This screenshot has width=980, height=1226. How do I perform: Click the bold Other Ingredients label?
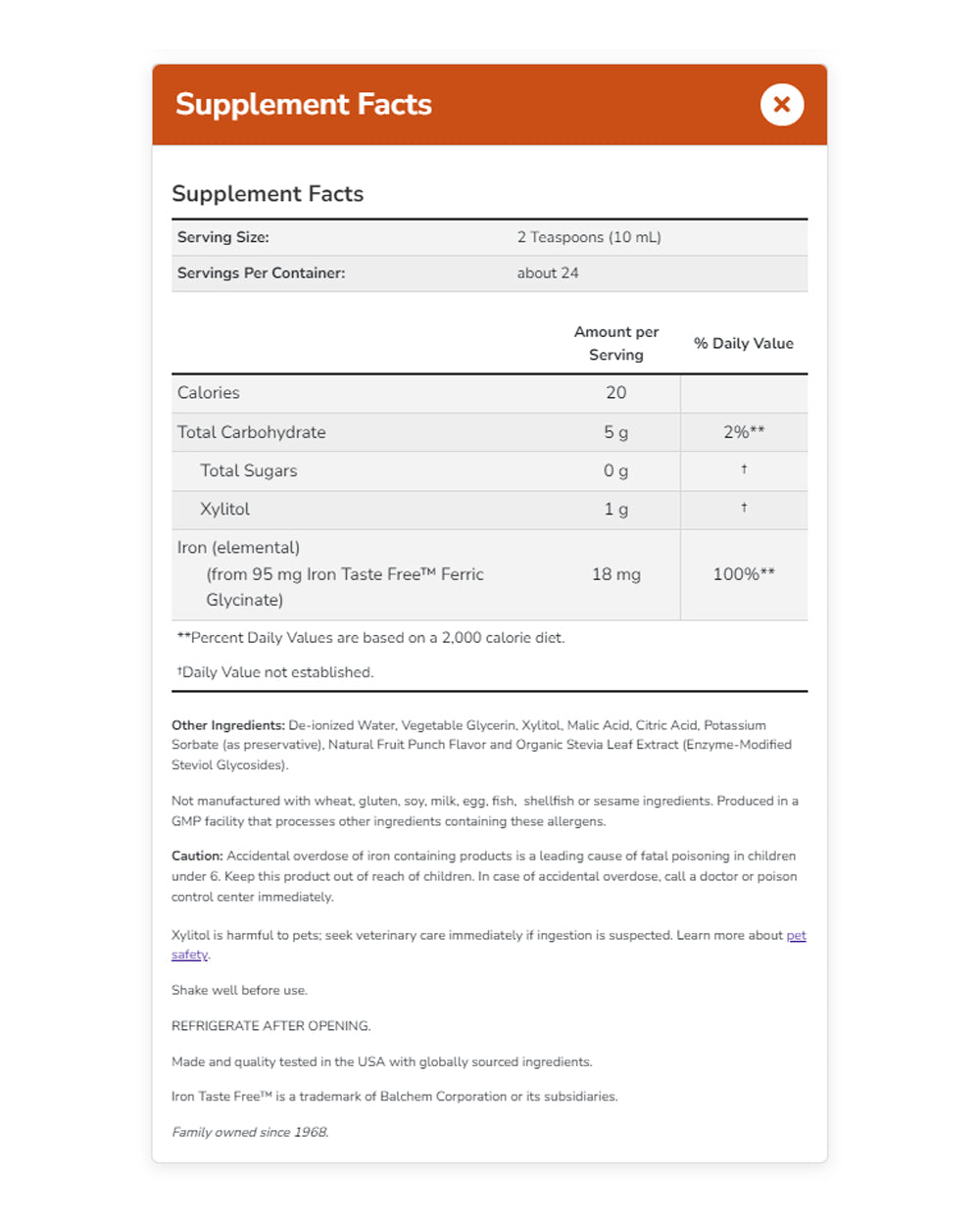(x=227, y=725)
